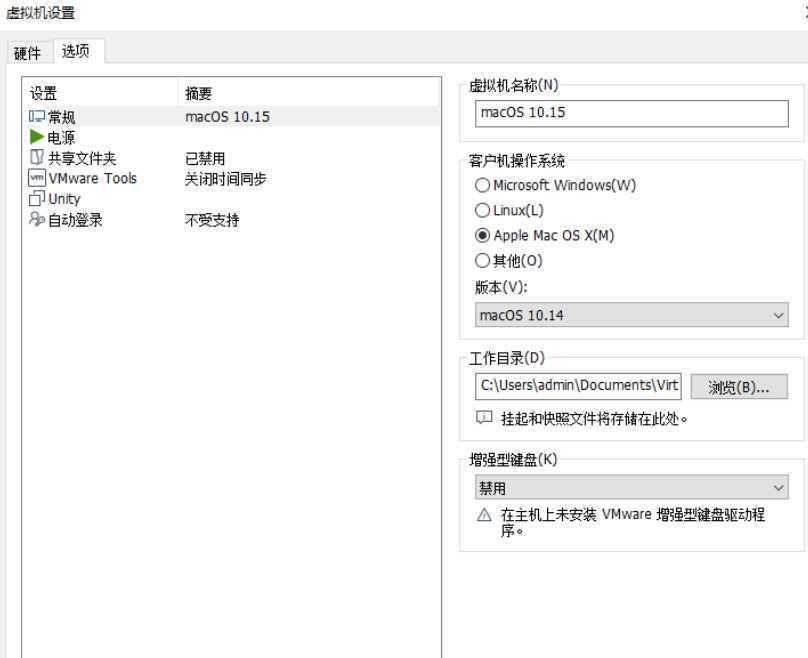808x658 pixels.
Task: Click the green 电源 play icon
Action: pyautogui.click(x=37, y=137)
